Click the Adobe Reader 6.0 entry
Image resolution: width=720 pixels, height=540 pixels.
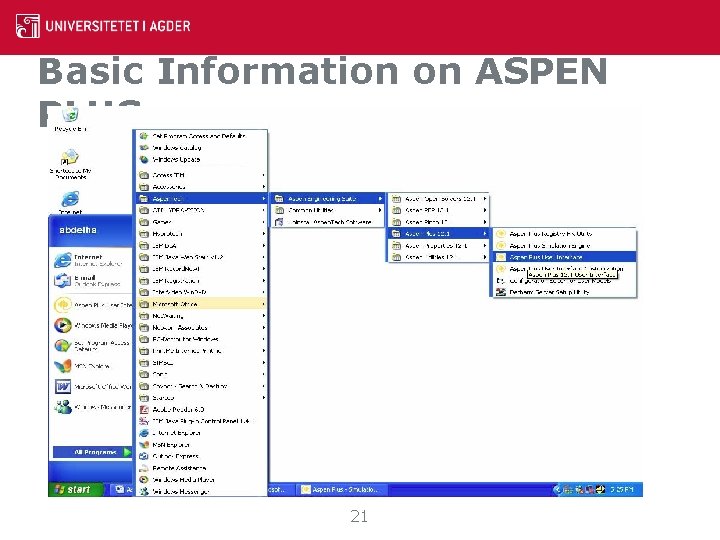coord(202,409)
